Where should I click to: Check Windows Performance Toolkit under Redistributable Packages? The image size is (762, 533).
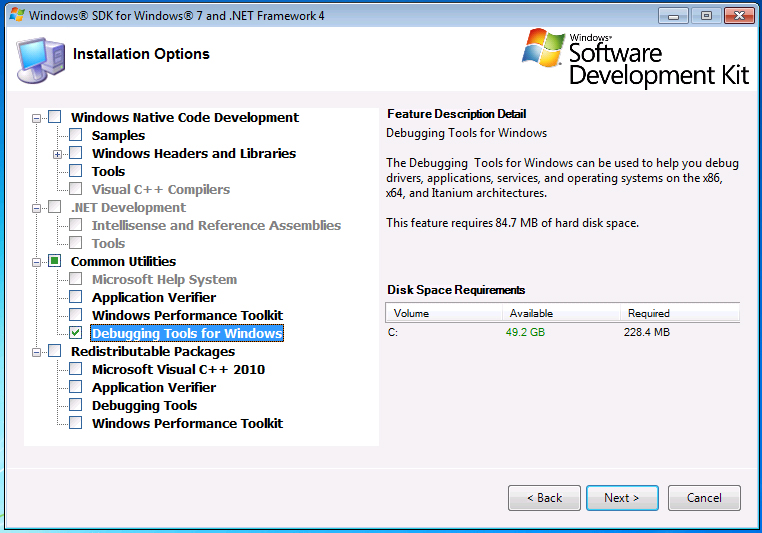[x=75, y=423]
